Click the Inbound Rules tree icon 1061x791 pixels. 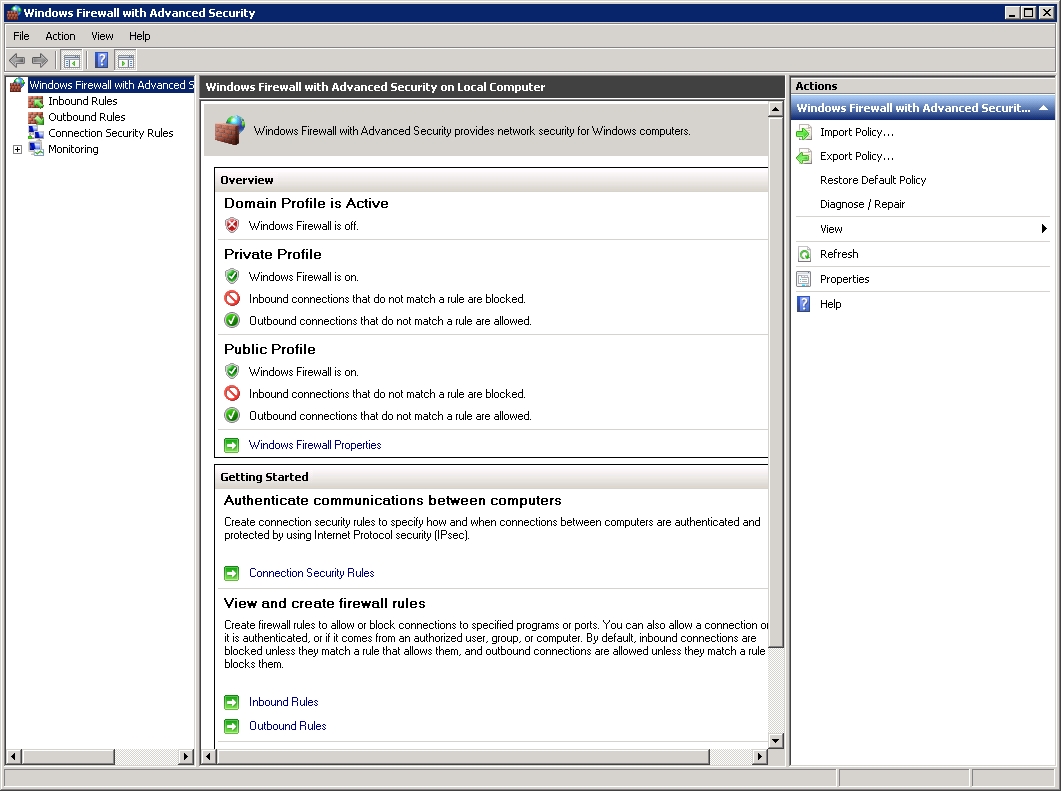[36, 101]
